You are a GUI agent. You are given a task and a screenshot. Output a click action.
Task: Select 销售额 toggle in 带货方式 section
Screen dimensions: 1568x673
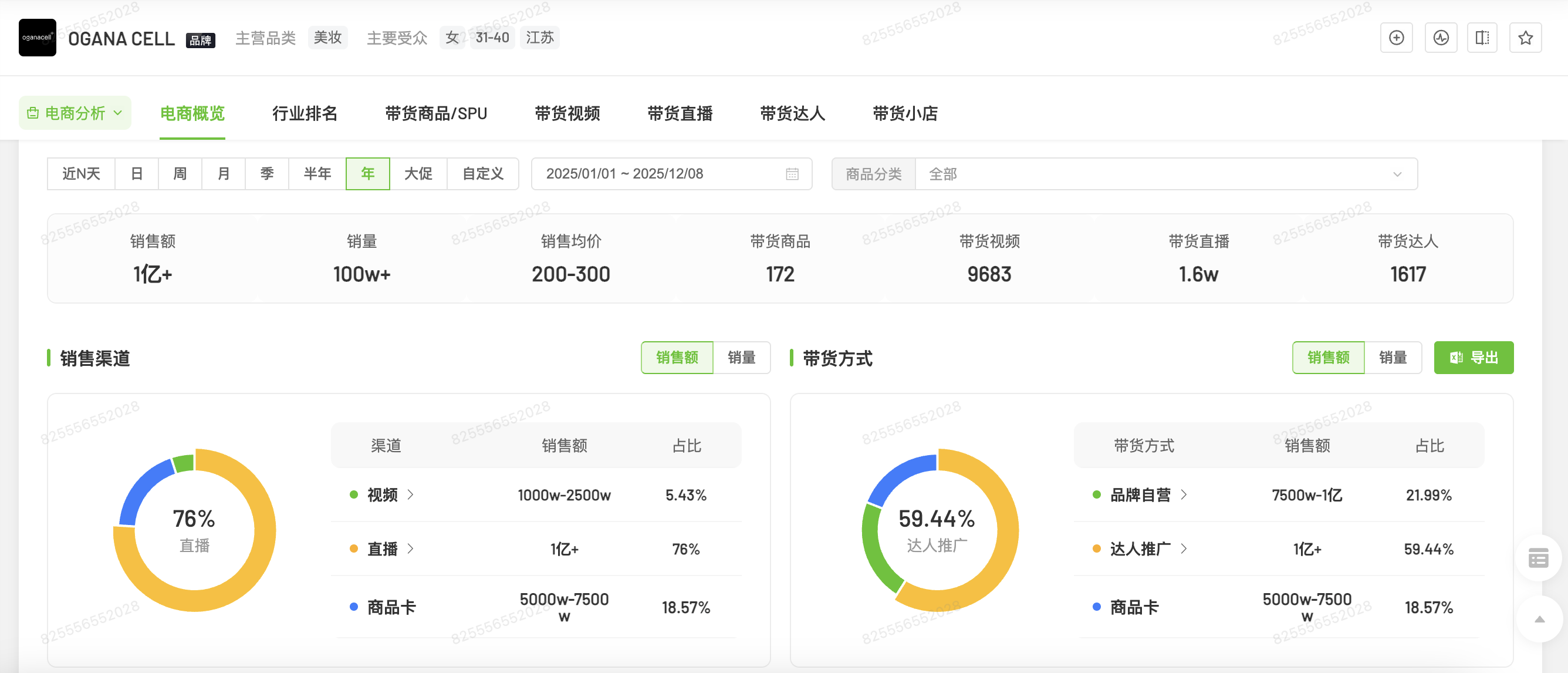[x=1328, y=358]
